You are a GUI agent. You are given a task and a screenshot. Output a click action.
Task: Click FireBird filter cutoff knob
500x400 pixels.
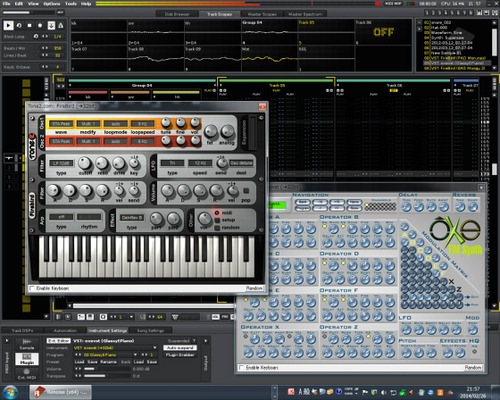click(x=85, y=163)
